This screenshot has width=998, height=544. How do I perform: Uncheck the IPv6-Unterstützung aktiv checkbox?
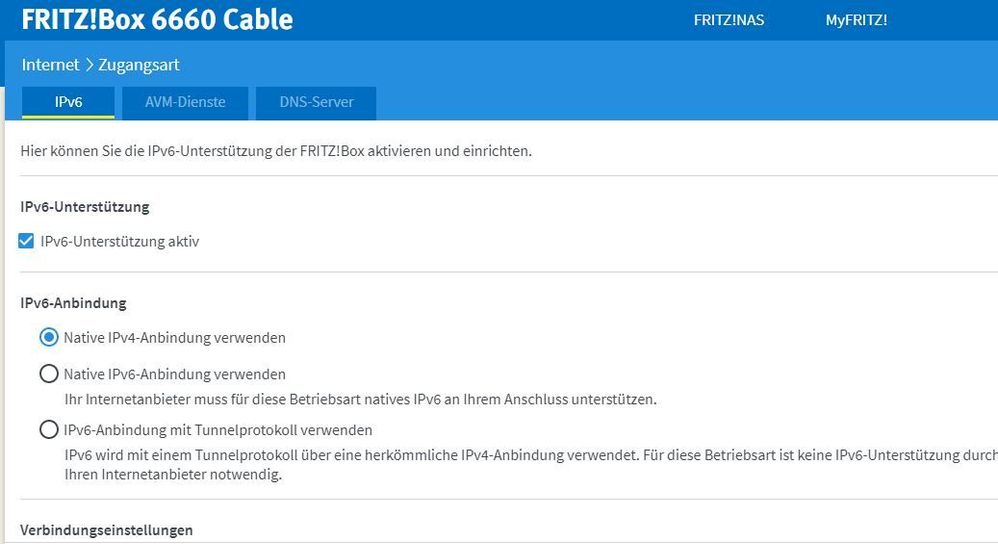27,241
